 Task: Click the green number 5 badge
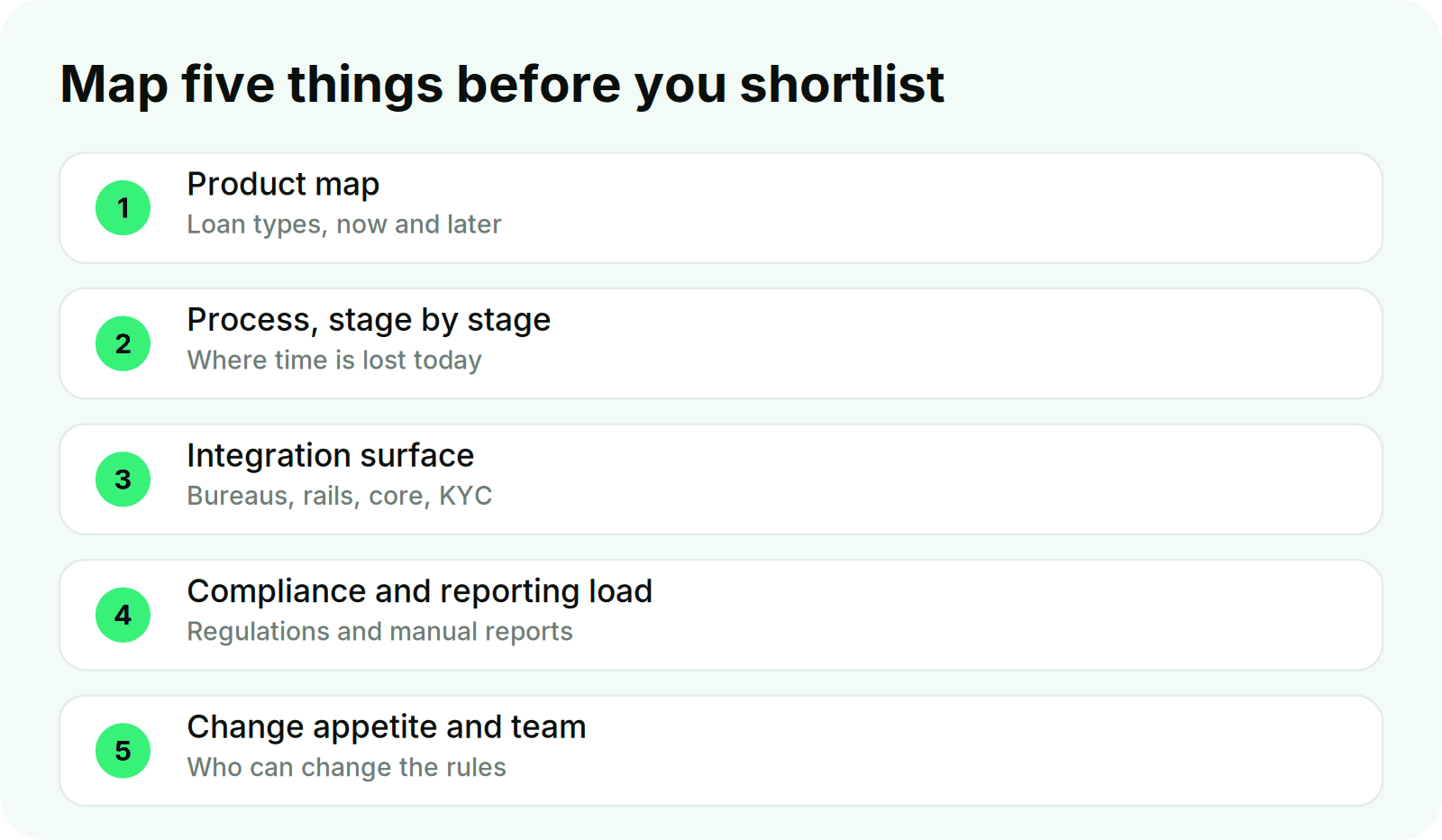[123, 751]
